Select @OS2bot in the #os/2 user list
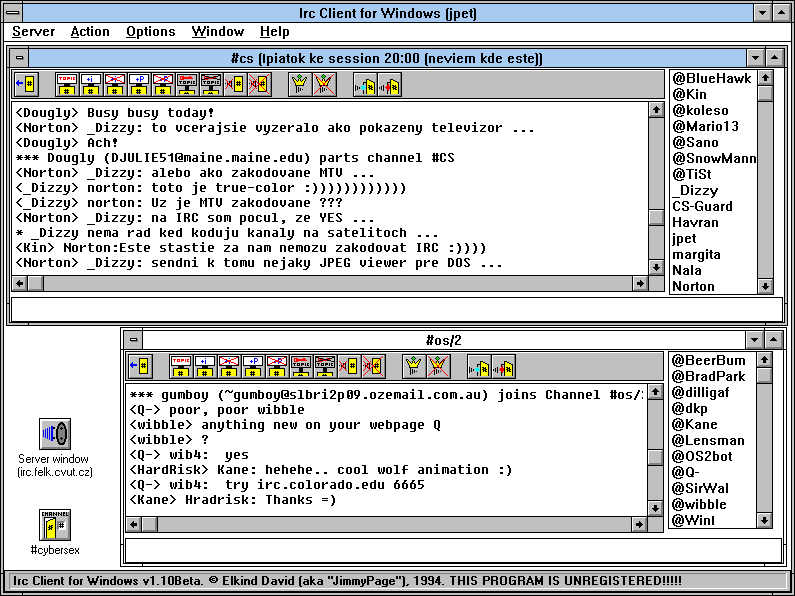 point(707,456)
